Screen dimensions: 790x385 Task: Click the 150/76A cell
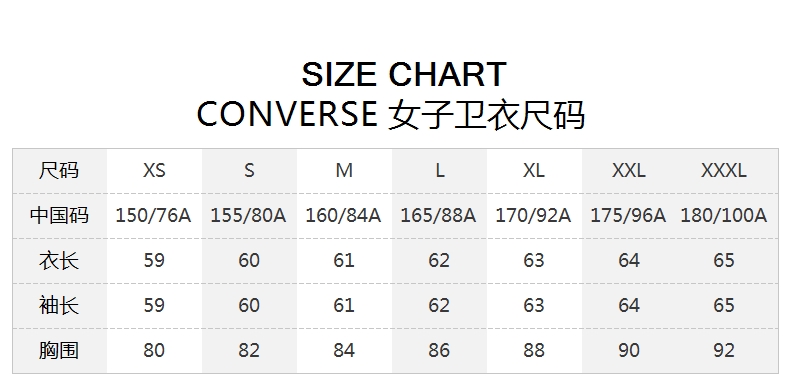154,216
